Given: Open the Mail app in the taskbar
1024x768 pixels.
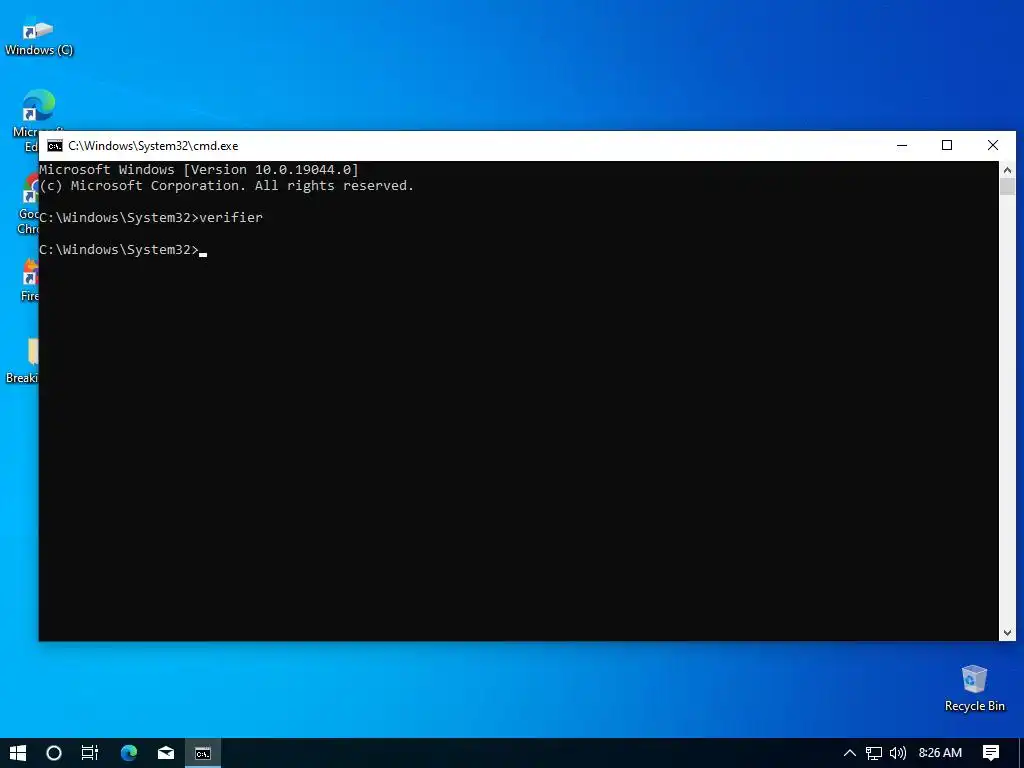Looking at the screenshot, I should pos(166,753).
